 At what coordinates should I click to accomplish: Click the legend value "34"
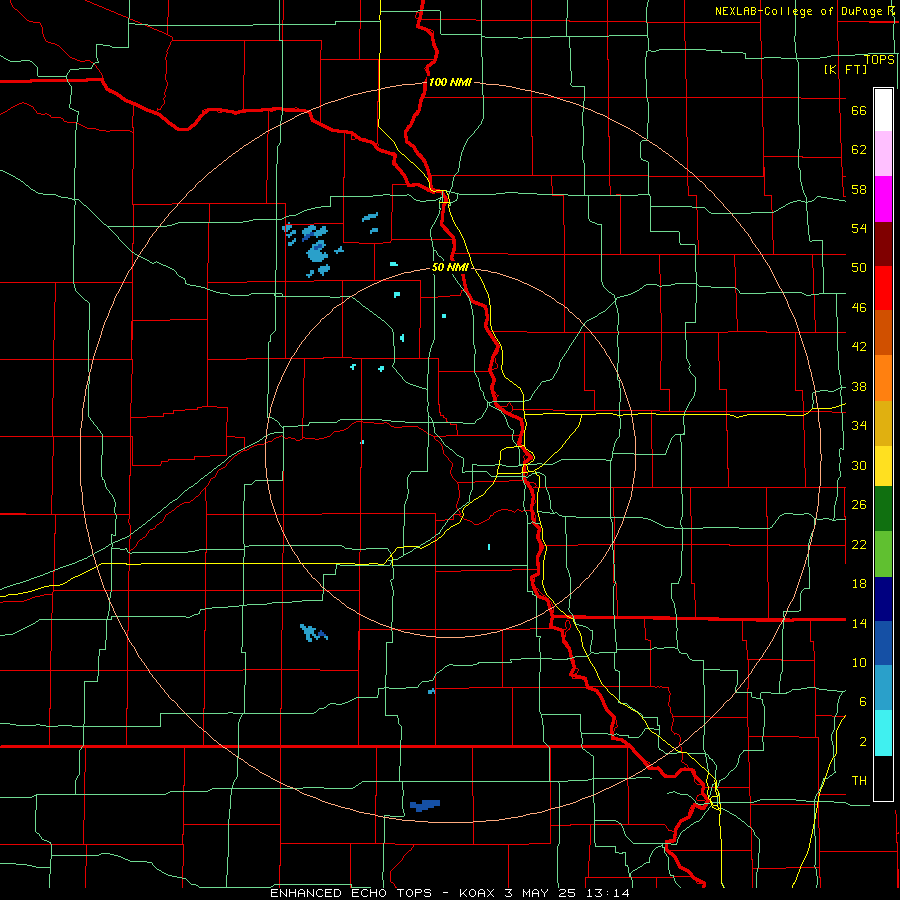coord(859,425)
